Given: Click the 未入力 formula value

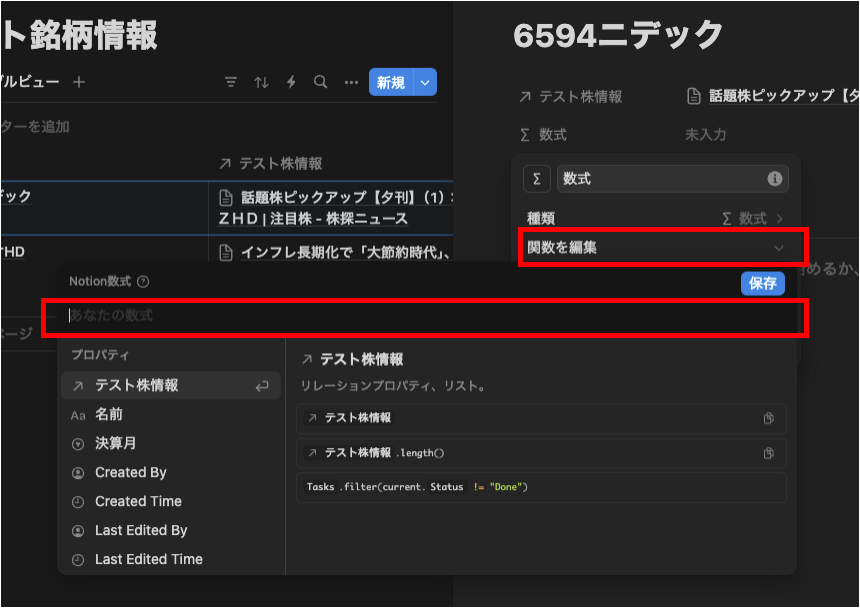Looking at the screenshot, I should (x=705, y=135).
